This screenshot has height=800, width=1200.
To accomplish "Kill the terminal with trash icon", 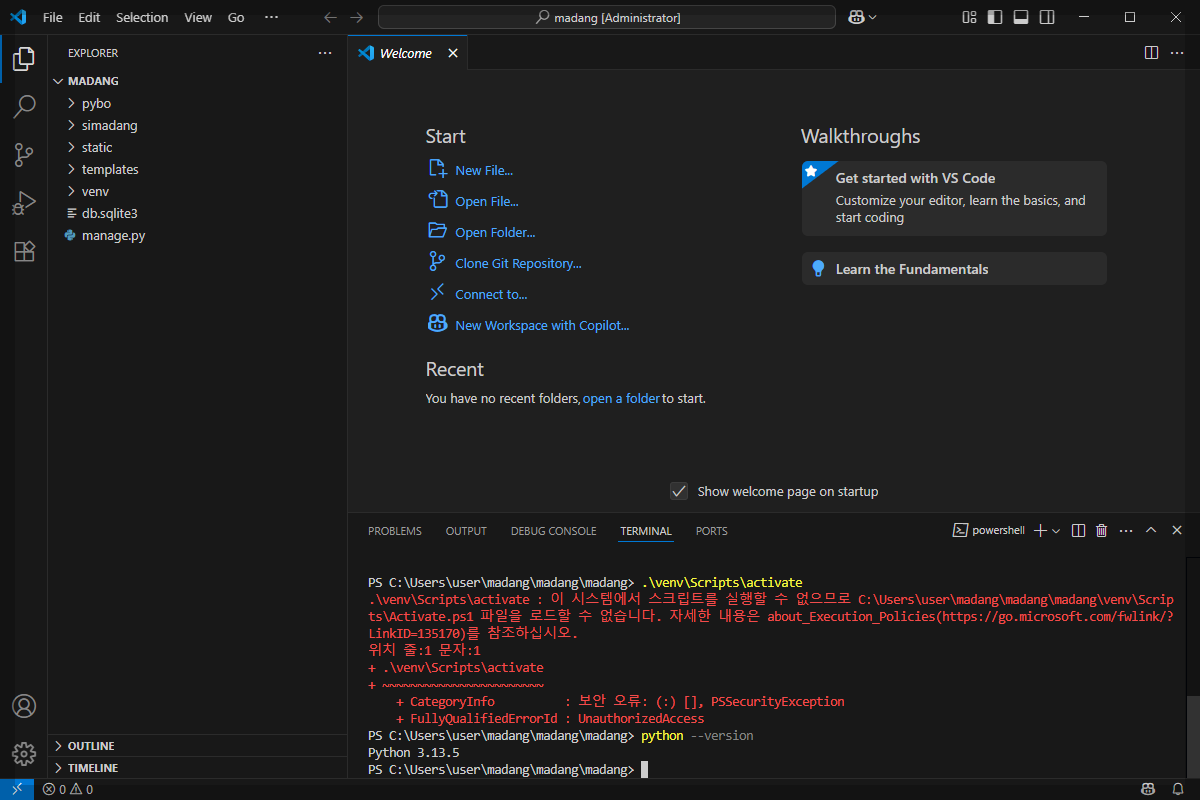I will [1102, 531].
